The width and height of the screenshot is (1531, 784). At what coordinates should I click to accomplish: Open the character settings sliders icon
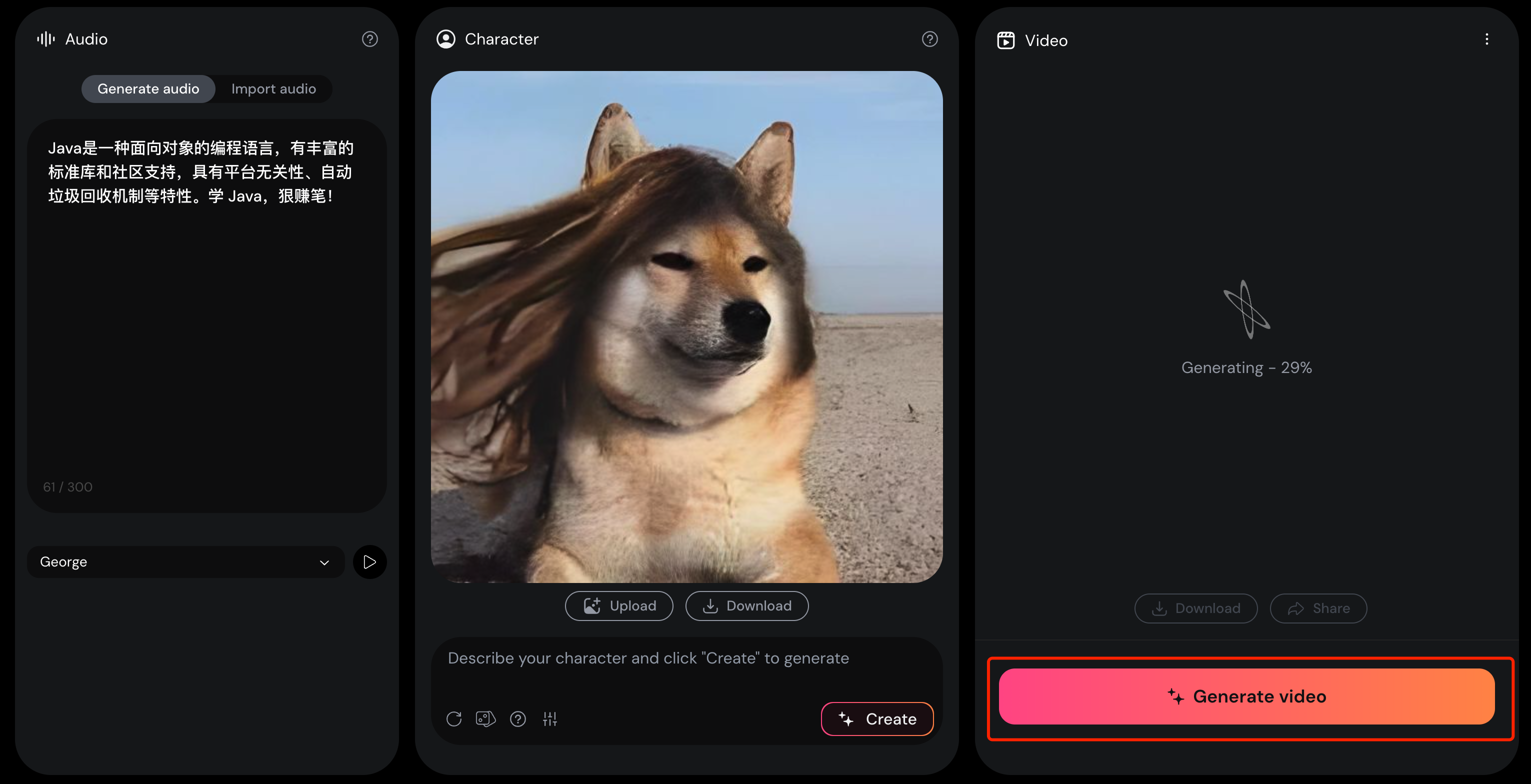click(550, 719)
